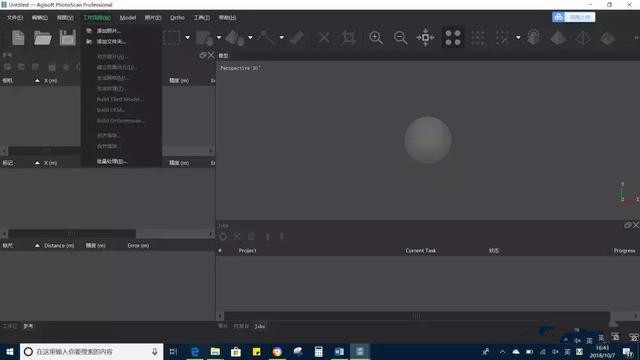Sort by the Distance (m) column header

pyautogui.click(x=59, y=245)
